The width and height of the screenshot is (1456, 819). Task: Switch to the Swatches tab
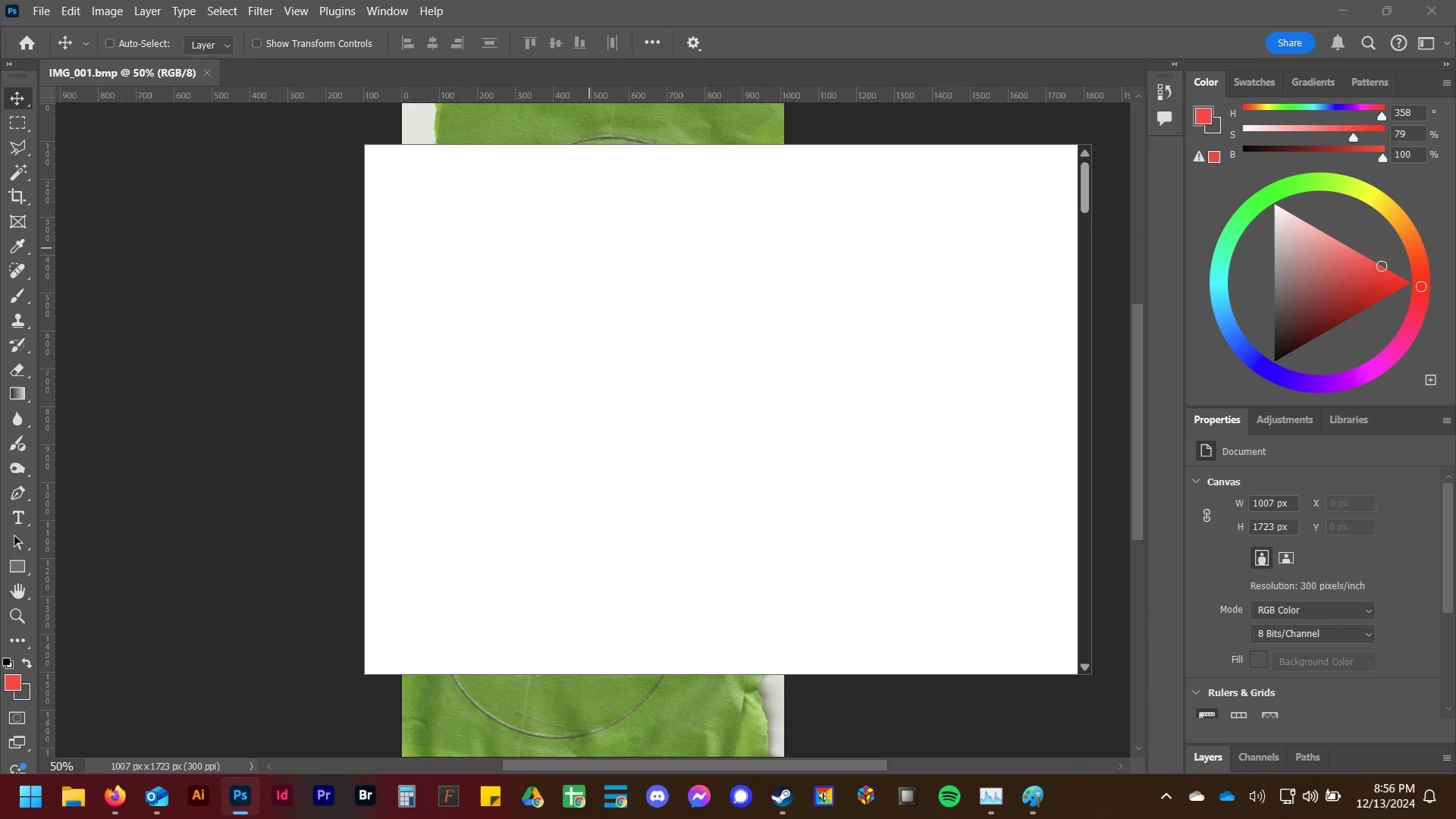pos(1254,82)
